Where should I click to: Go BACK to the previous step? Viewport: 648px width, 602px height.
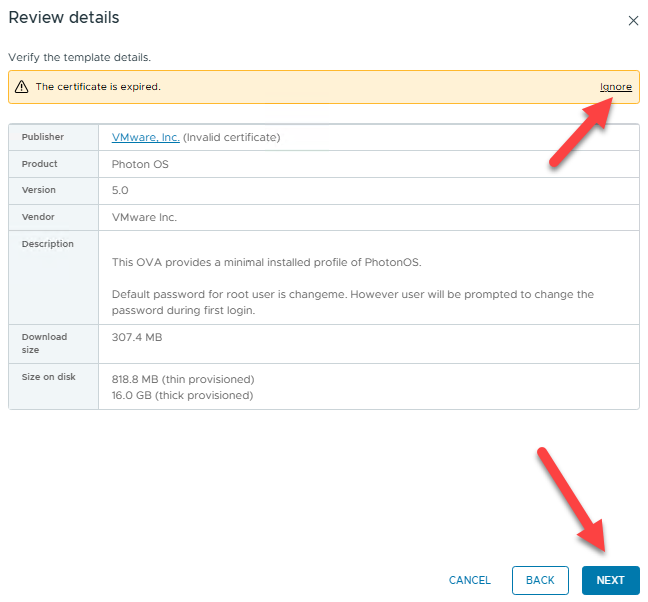[x=540, y=580]
